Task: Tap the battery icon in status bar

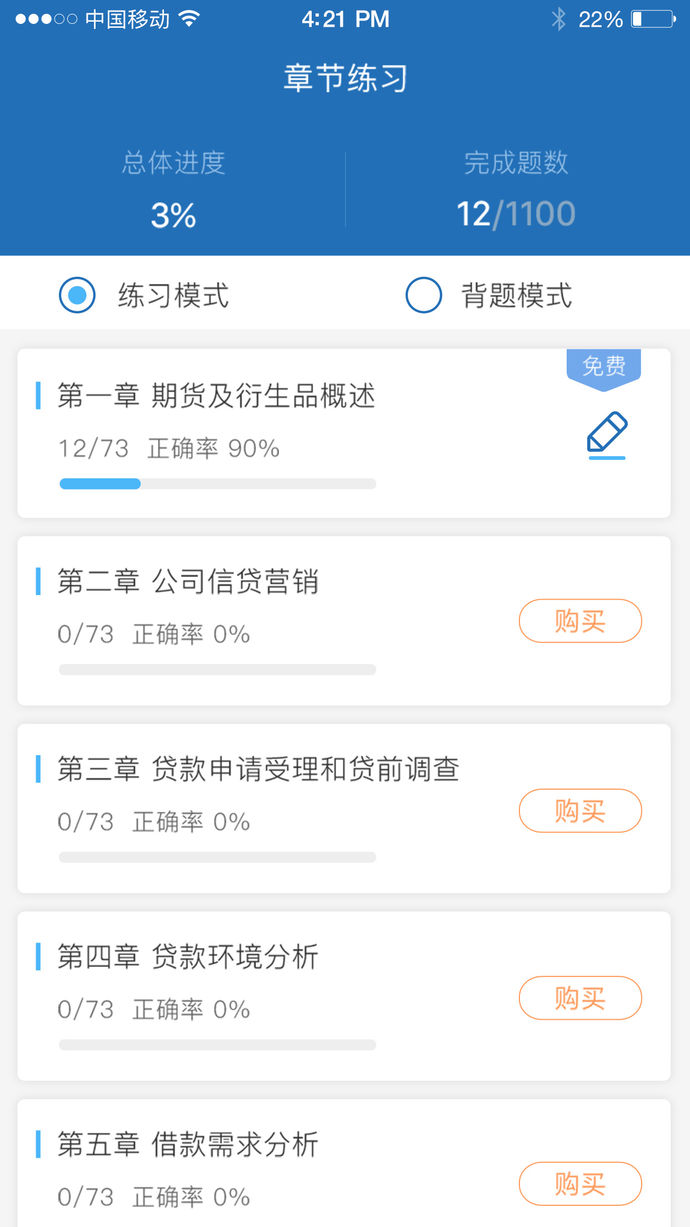Action: tap(652, 19)
